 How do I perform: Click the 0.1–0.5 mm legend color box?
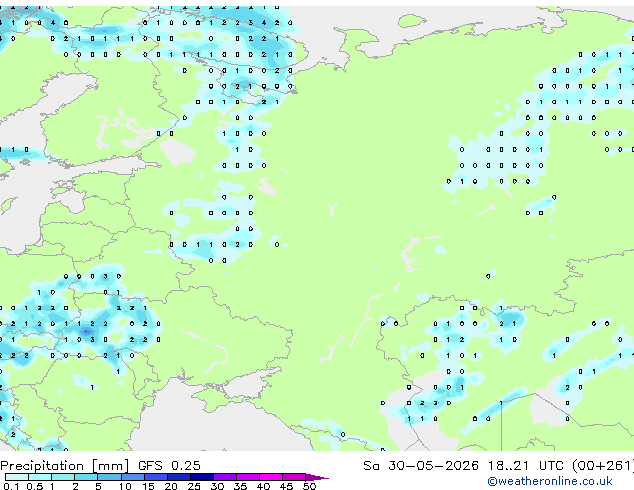click(x=17, y=477)
